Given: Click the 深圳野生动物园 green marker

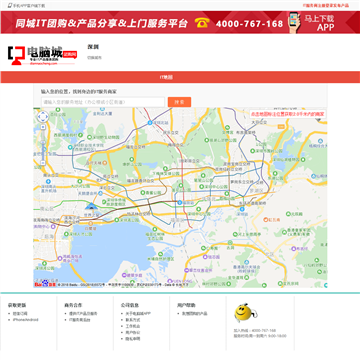Looking at the screenshot, I should 89,137.
